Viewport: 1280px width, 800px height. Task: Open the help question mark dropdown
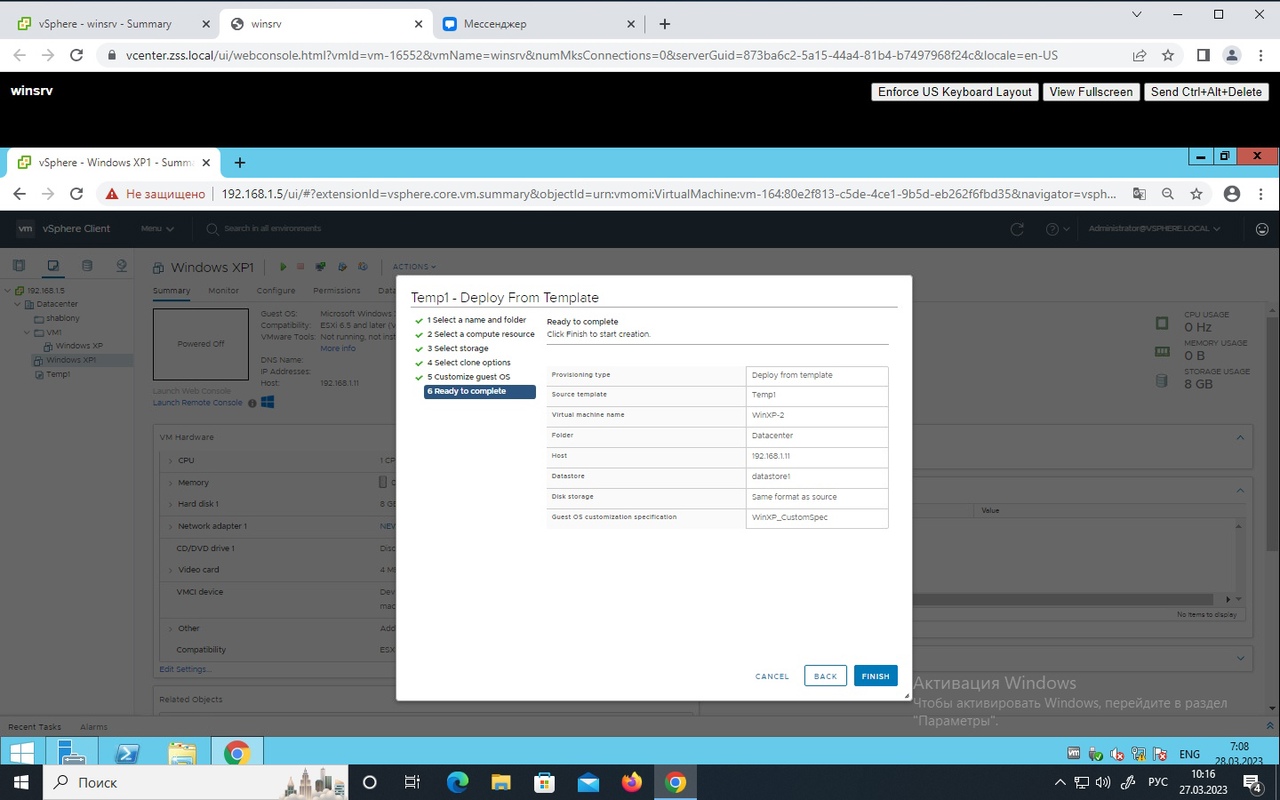click(x=1057, y=229)
